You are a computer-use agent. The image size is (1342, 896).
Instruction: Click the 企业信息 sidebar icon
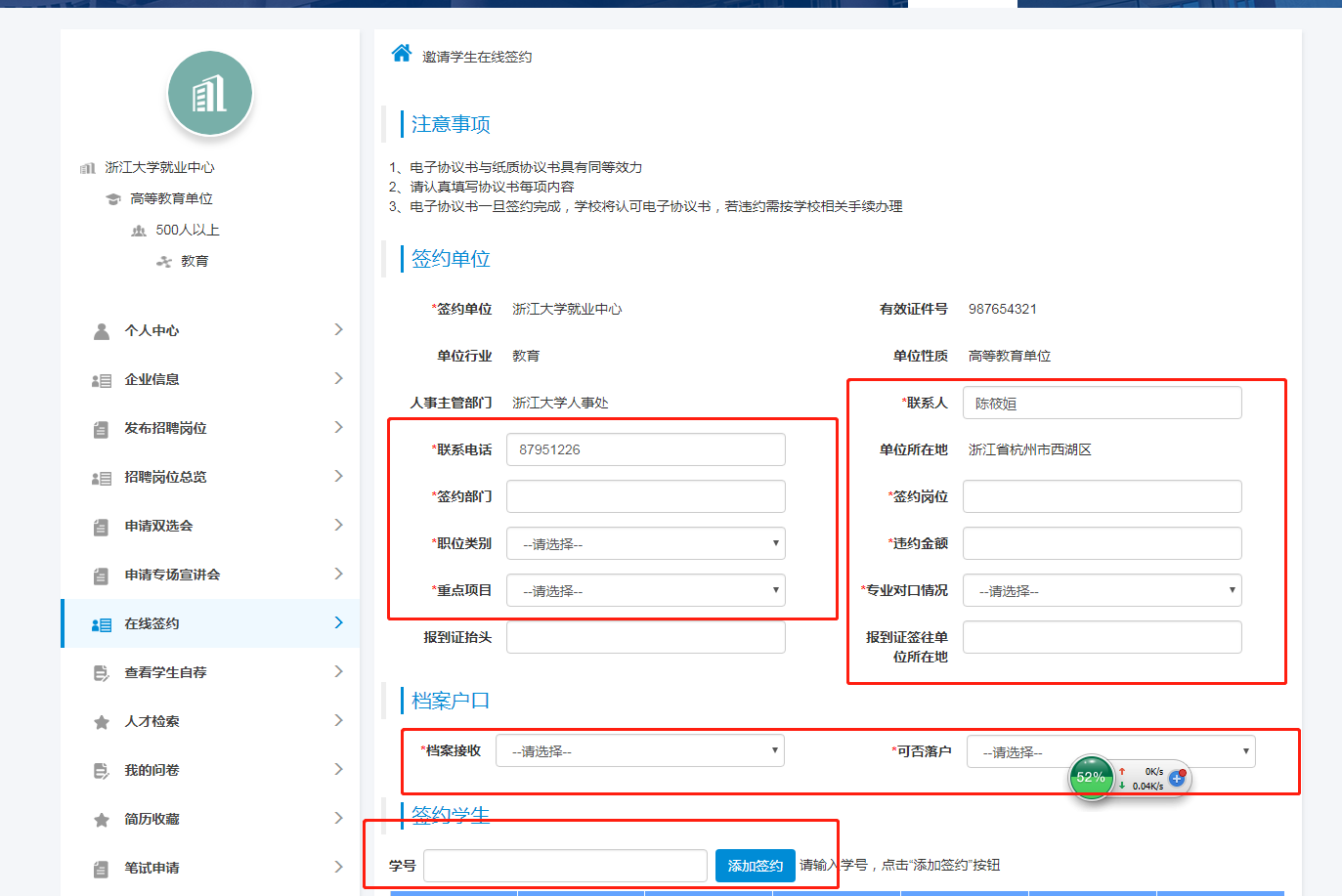(x=101, y=380)
